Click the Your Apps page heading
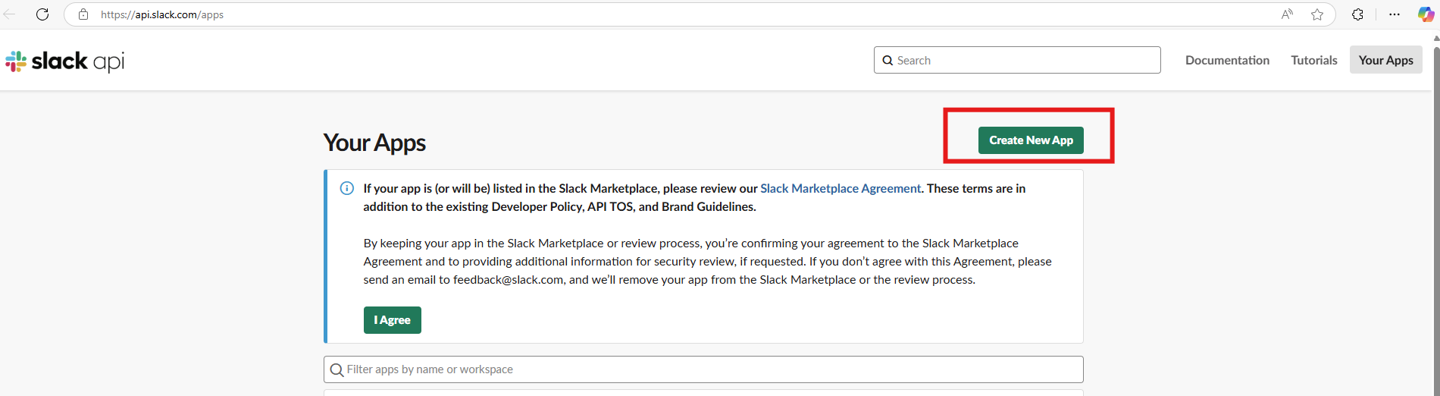The height and width of the screenshot is (396, 1440). 374,142
